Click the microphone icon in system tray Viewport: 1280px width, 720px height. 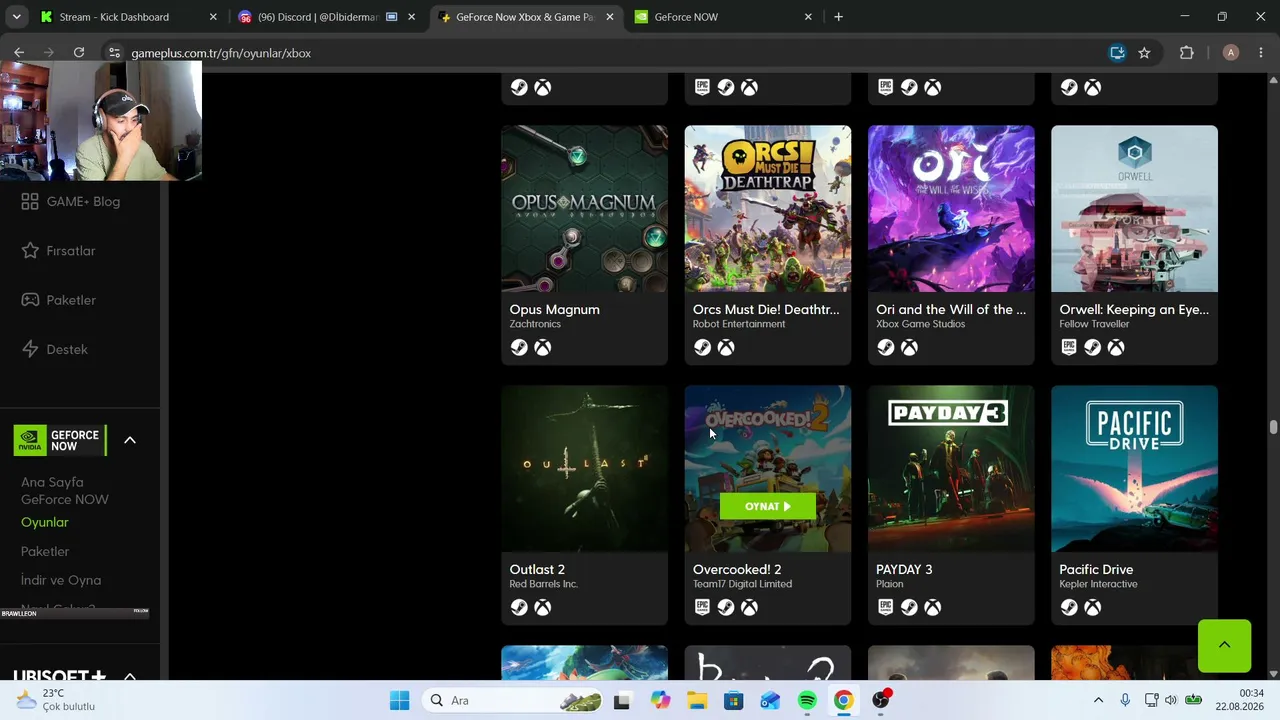pos(1125,700)
